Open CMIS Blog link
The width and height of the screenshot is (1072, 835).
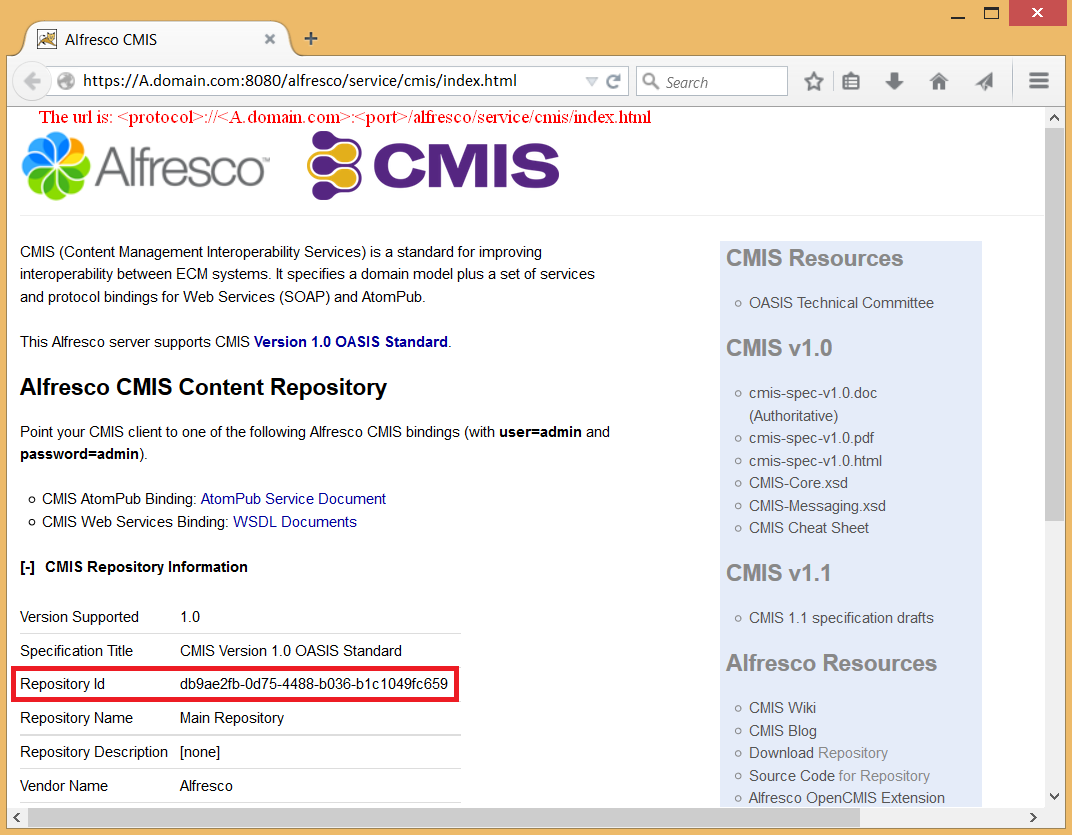(782, 731)
